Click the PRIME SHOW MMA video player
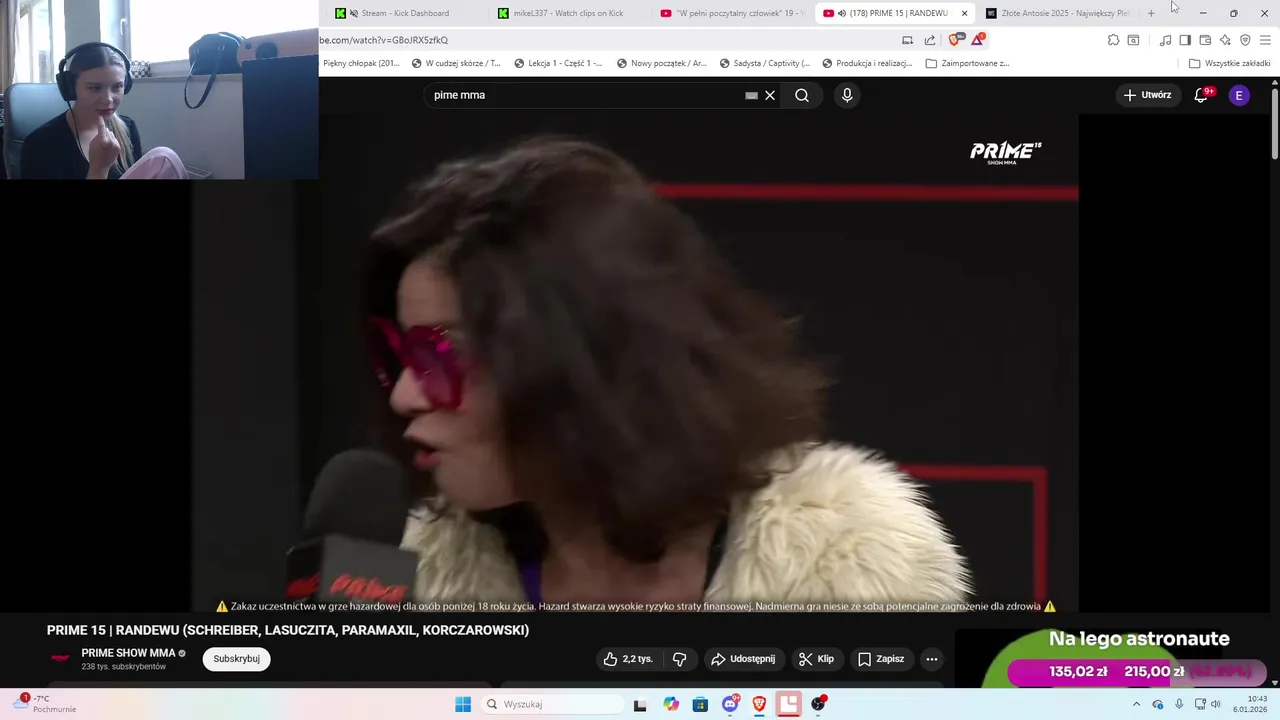1280x720 pixels. pyautogui.click(x=635, y=363)
